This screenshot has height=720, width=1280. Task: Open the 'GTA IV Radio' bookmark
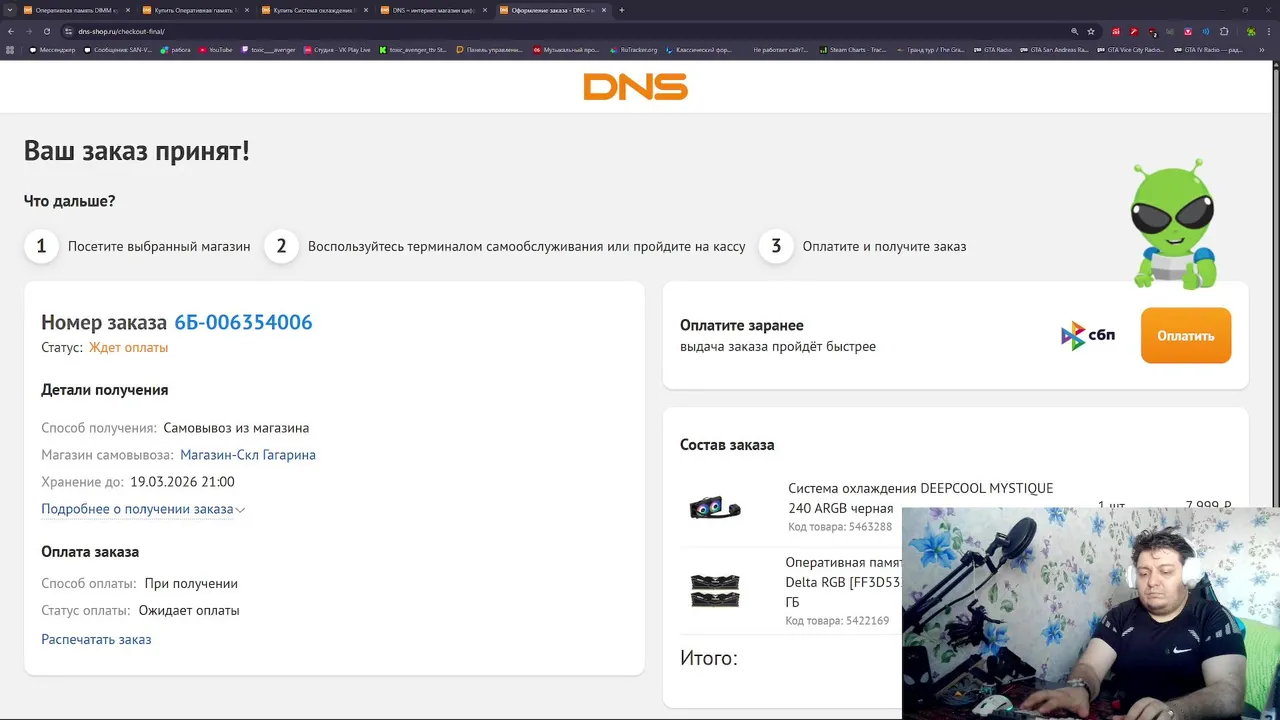(1207, 49)
